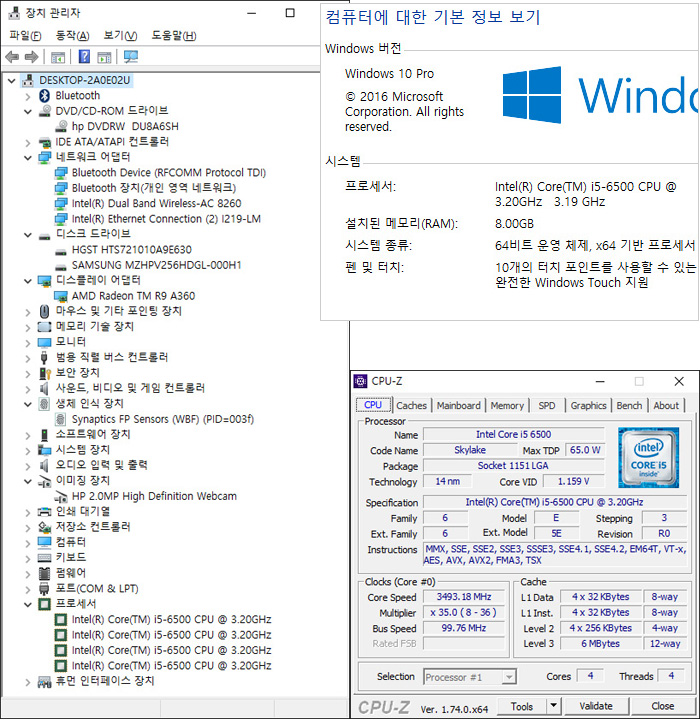Collapse the 프로세서 category
This screenshot has height=724, width=700.
pos(28,604)
